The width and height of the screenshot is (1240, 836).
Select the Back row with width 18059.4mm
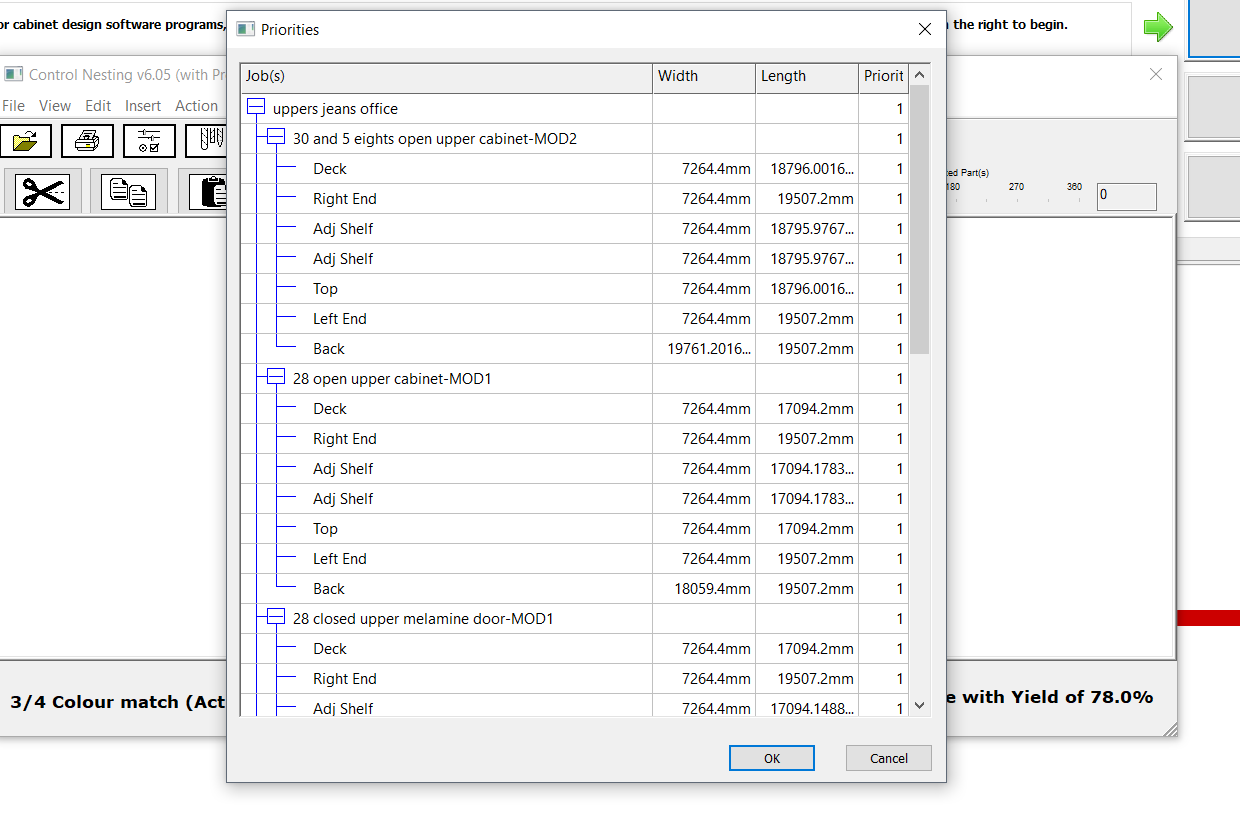(329, 589)
